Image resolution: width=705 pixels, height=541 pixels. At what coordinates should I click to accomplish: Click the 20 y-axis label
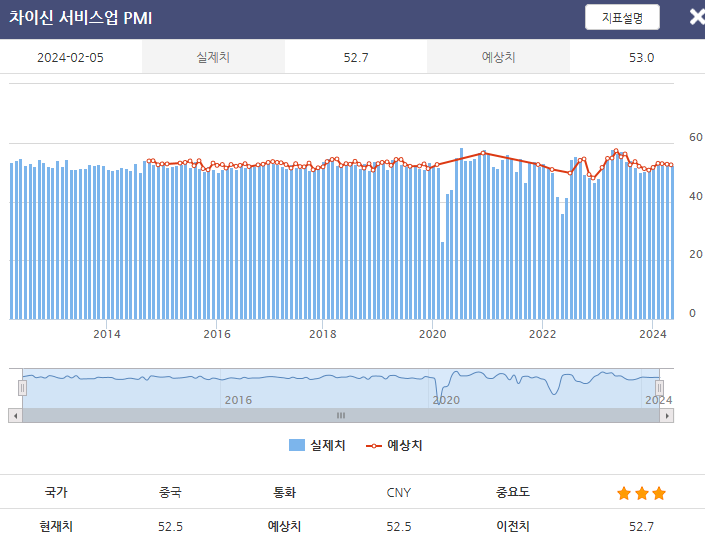pyautogui.click(x=696, y=255)
